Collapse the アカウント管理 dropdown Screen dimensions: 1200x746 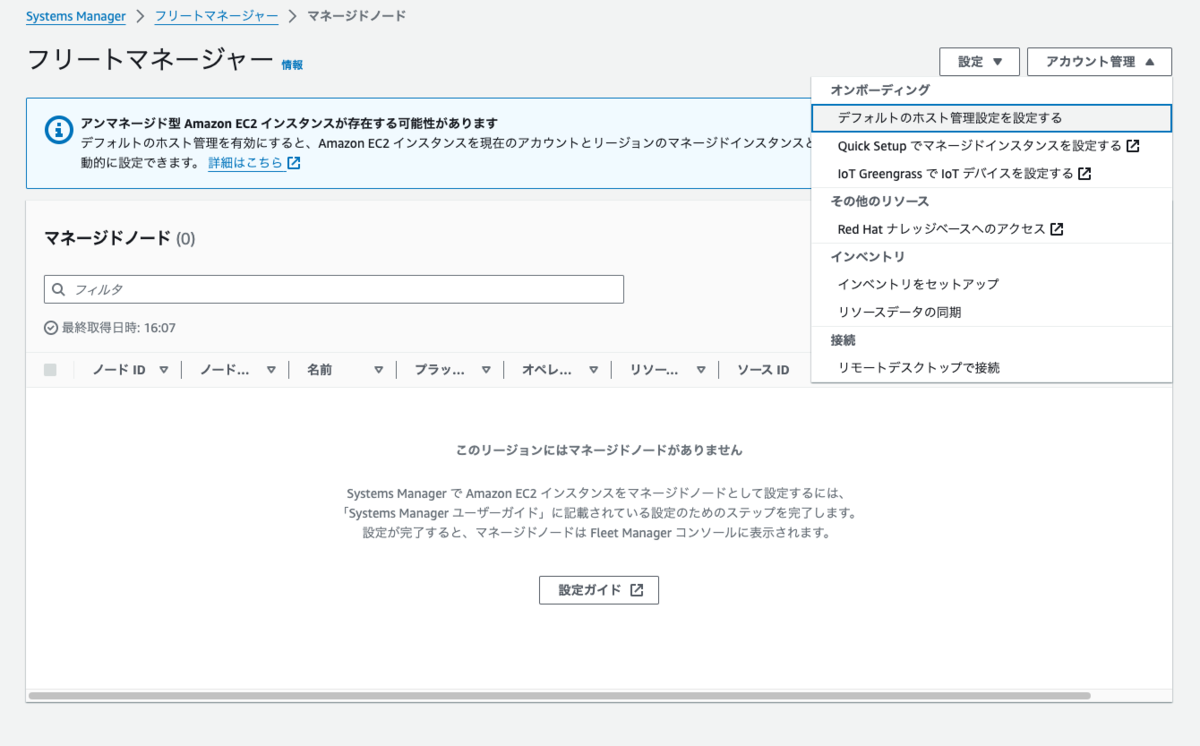(x=1099, y=62)
